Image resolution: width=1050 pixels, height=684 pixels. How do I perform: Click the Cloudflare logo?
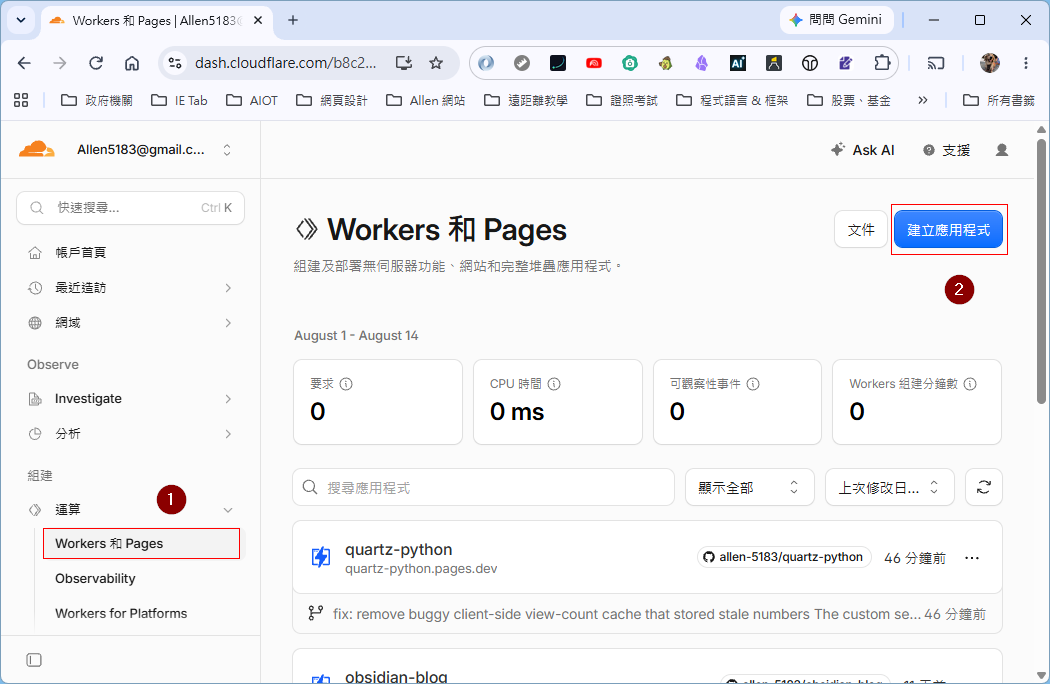[36, 149]
